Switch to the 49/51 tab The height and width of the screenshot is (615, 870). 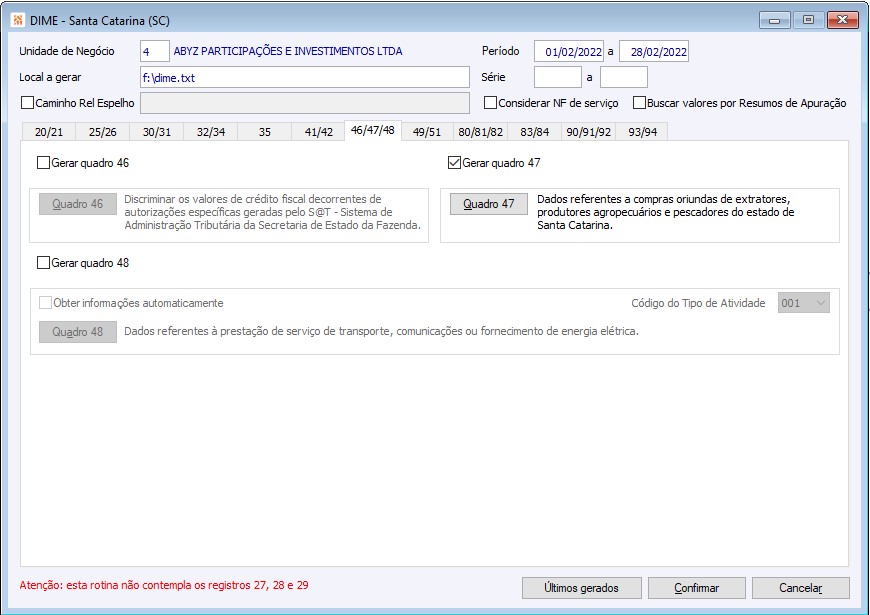[x=427, y=132]
